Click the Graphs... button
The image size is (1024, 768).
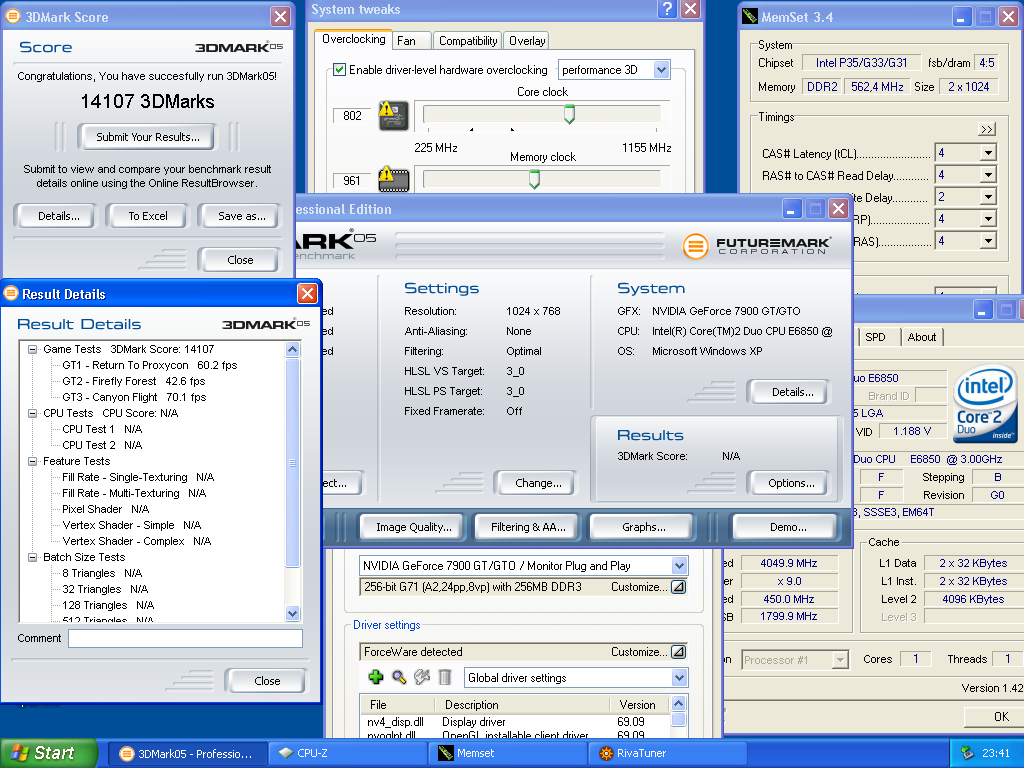[x=643, y=527]
